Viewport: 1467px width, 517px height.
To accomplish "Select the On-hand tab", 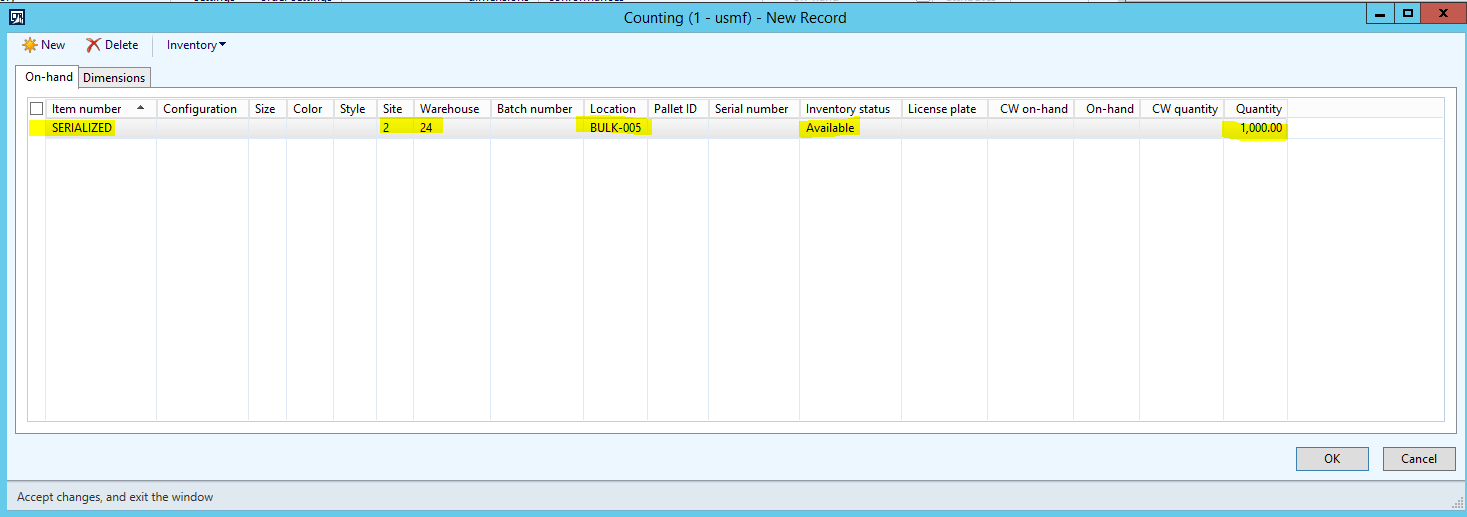I will (49, 77).
